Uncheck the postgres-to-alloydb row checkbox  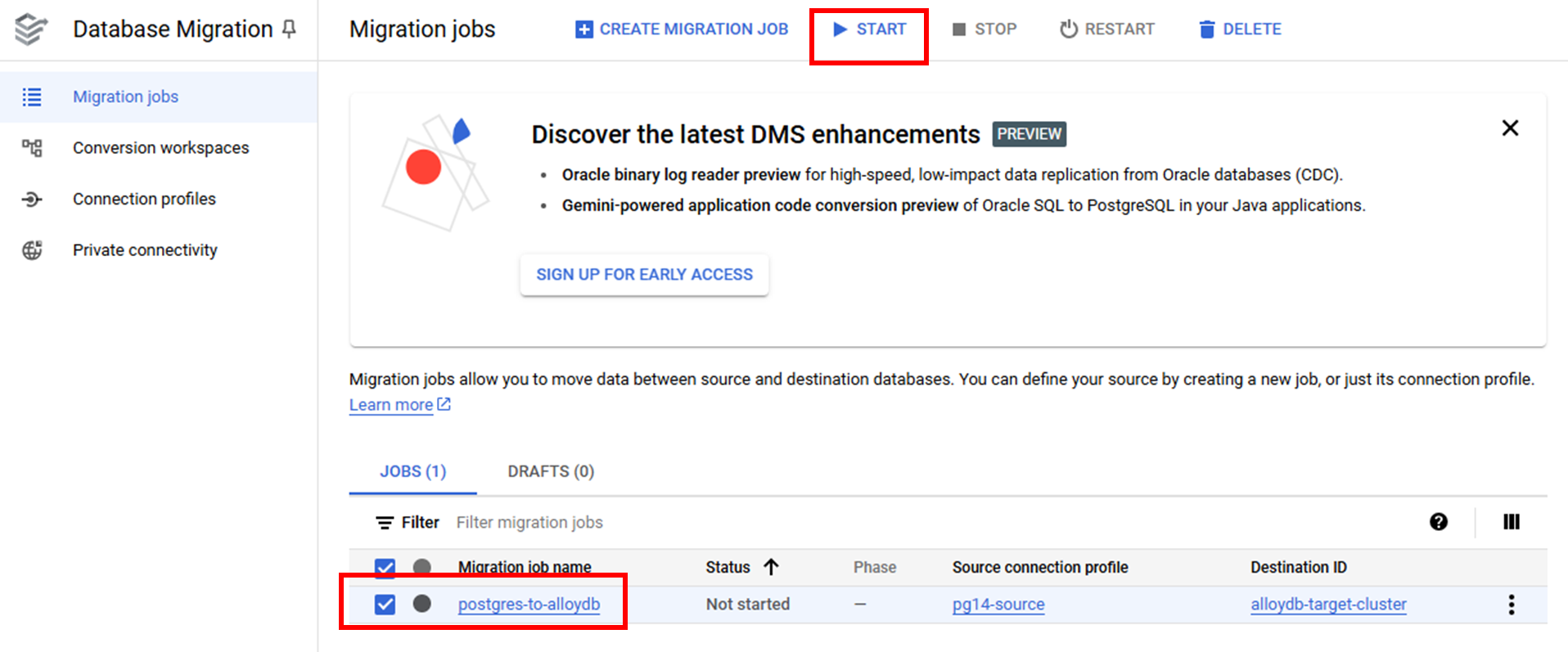385,605
